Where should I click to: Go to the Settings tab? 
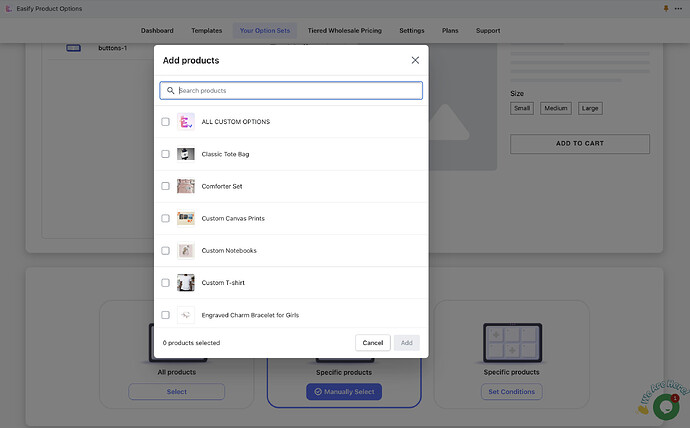pos(412,30)
